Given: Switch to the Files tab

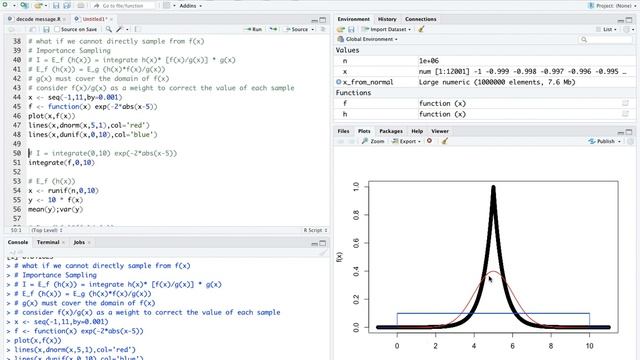Looking at the screenshot, I should point(343,131).
